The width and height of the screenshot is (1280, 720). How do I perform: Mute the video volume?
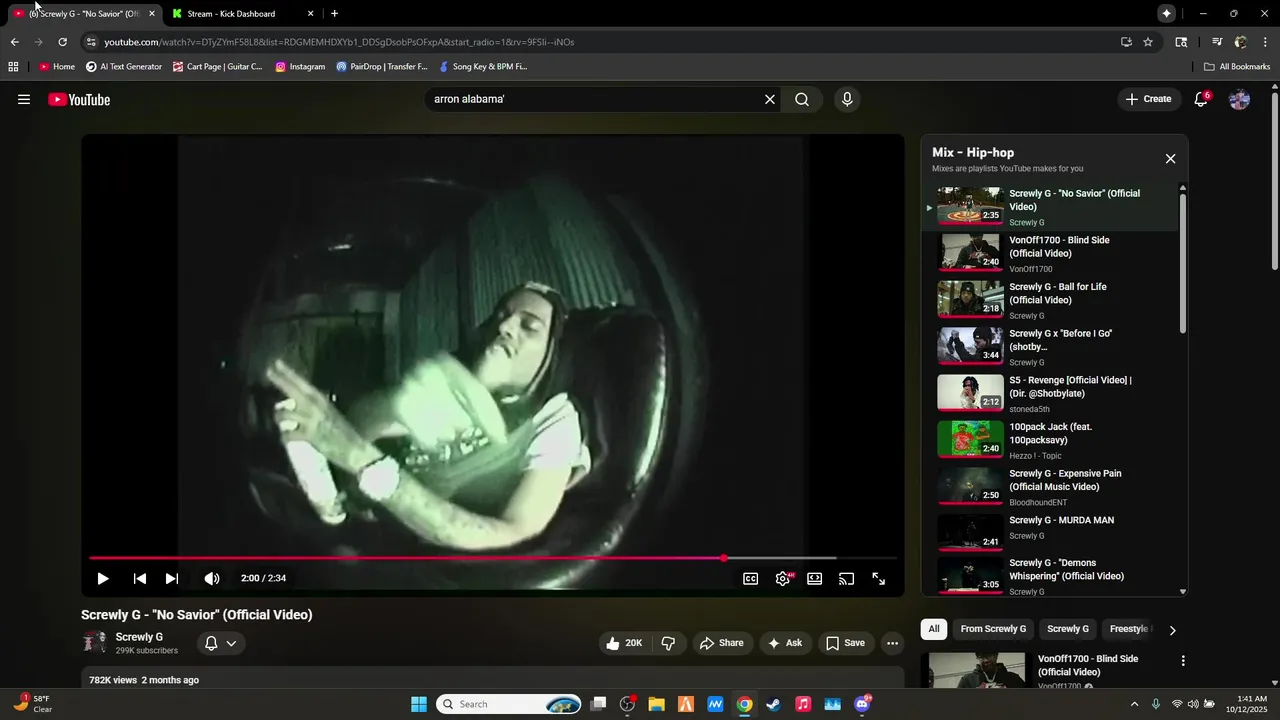212,578
